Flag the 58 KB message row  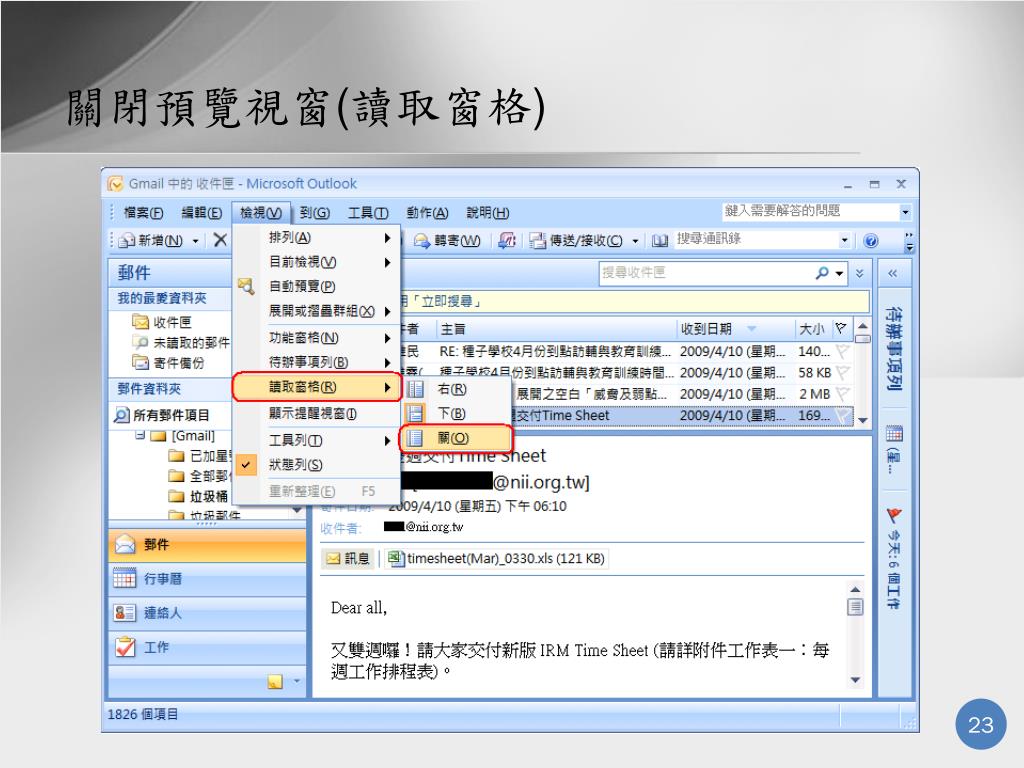842,373
